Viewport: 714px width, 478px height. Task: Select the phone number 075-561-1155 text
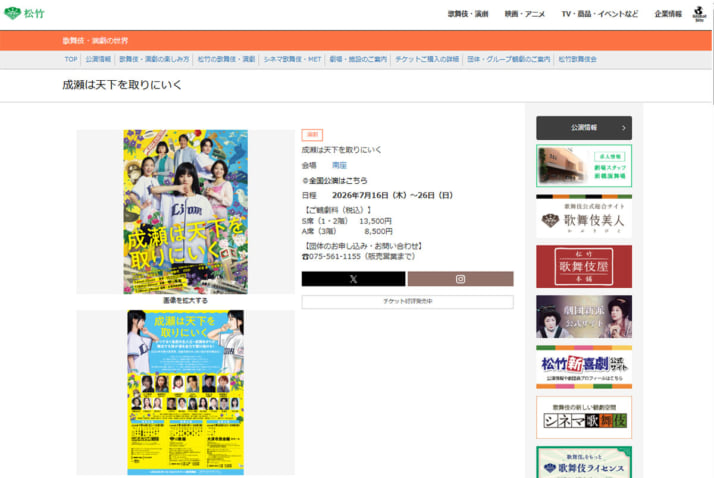coord(335,257)
